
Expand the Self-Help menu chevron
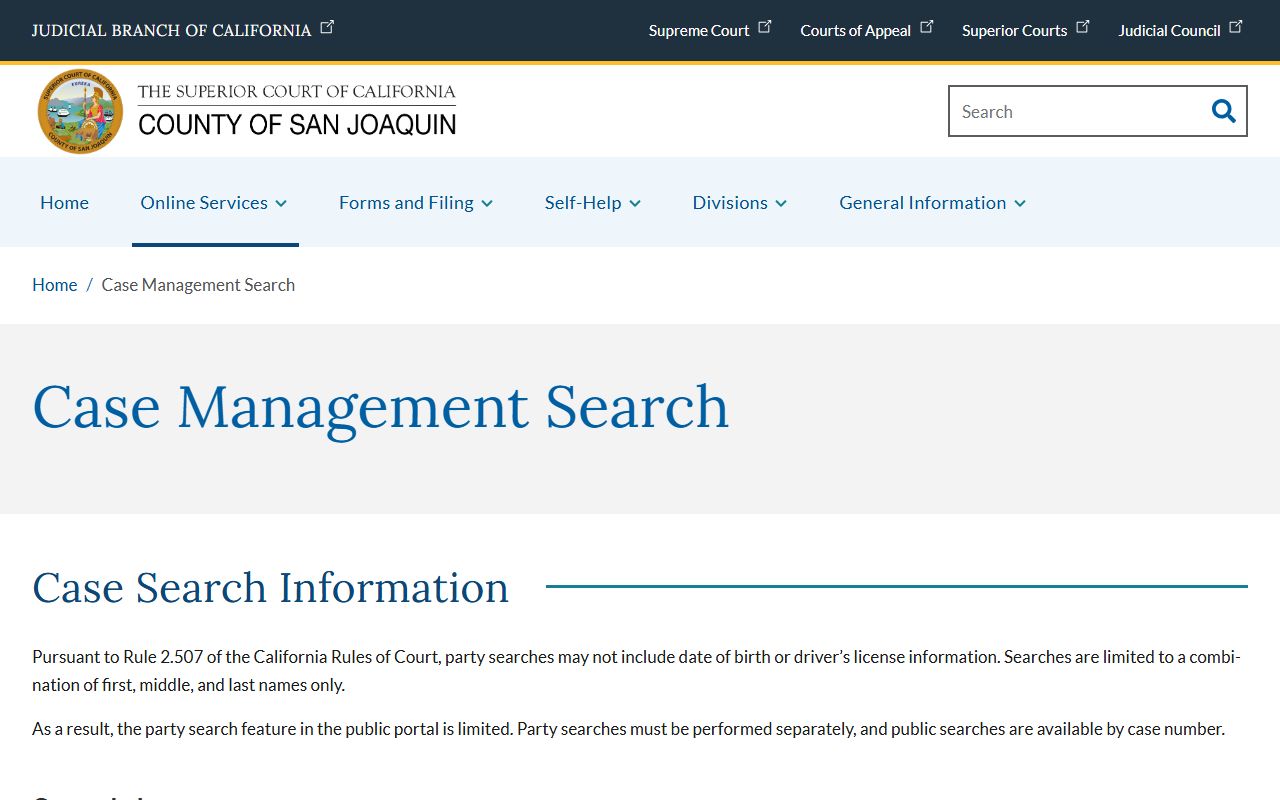click(635, 203)
